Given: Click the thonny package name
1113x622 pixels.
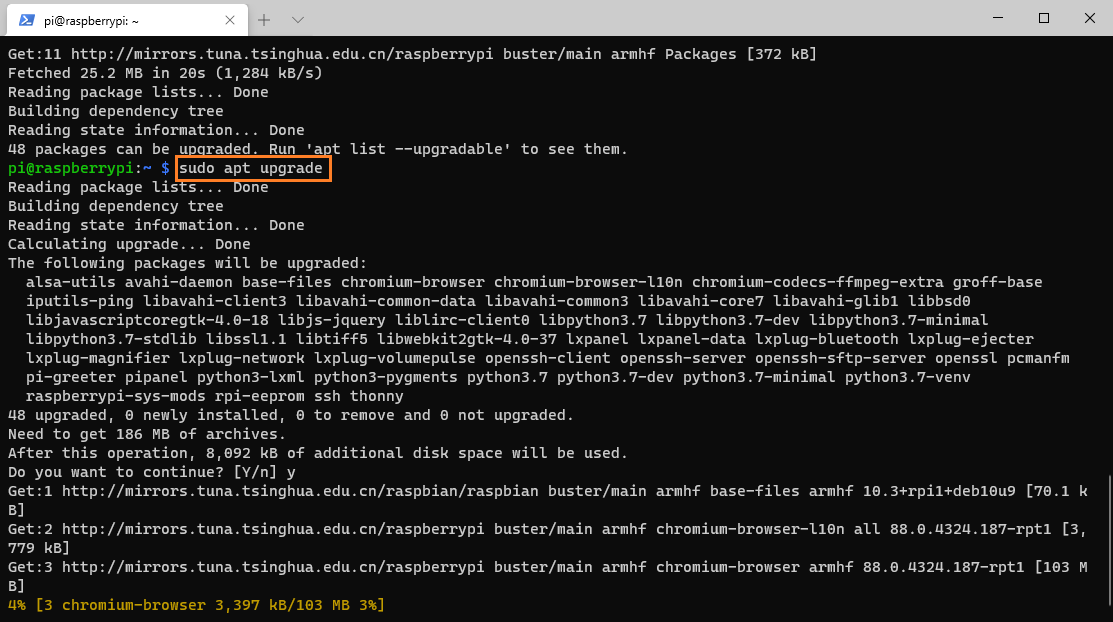Looking at the screenshot, I should 377,396.
